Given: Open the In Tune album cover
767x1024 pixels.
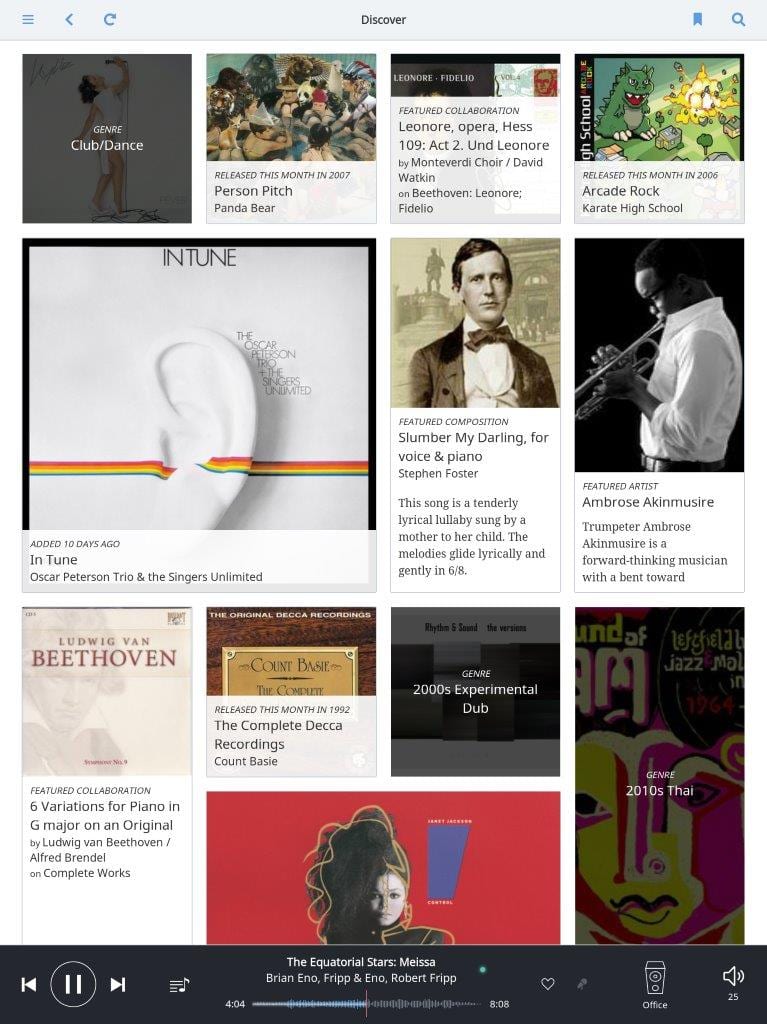Looking at the screenshot, I should (x=199, y=415).
